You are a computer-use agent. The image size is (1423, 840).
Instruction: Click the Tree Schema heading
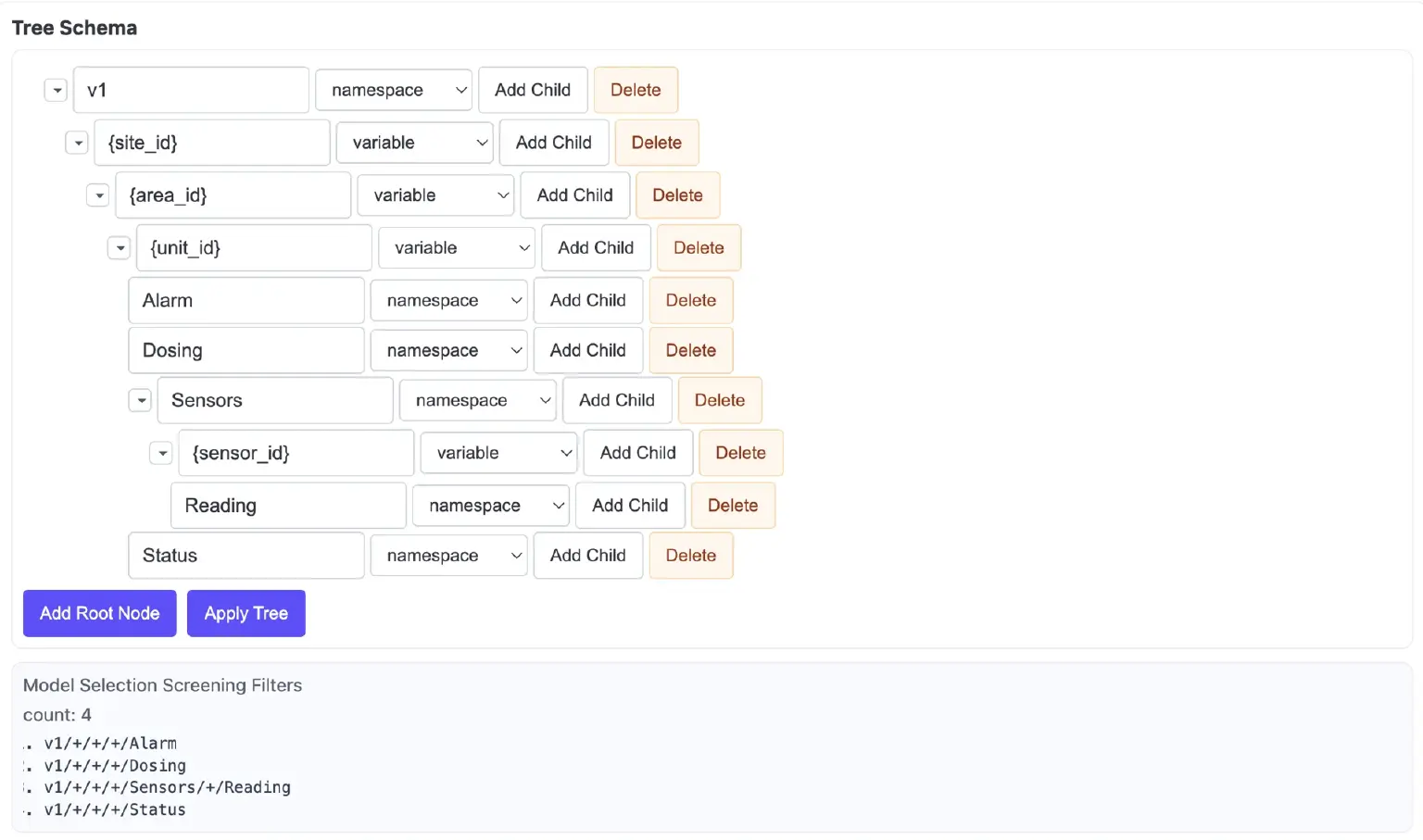click(74, 28)
